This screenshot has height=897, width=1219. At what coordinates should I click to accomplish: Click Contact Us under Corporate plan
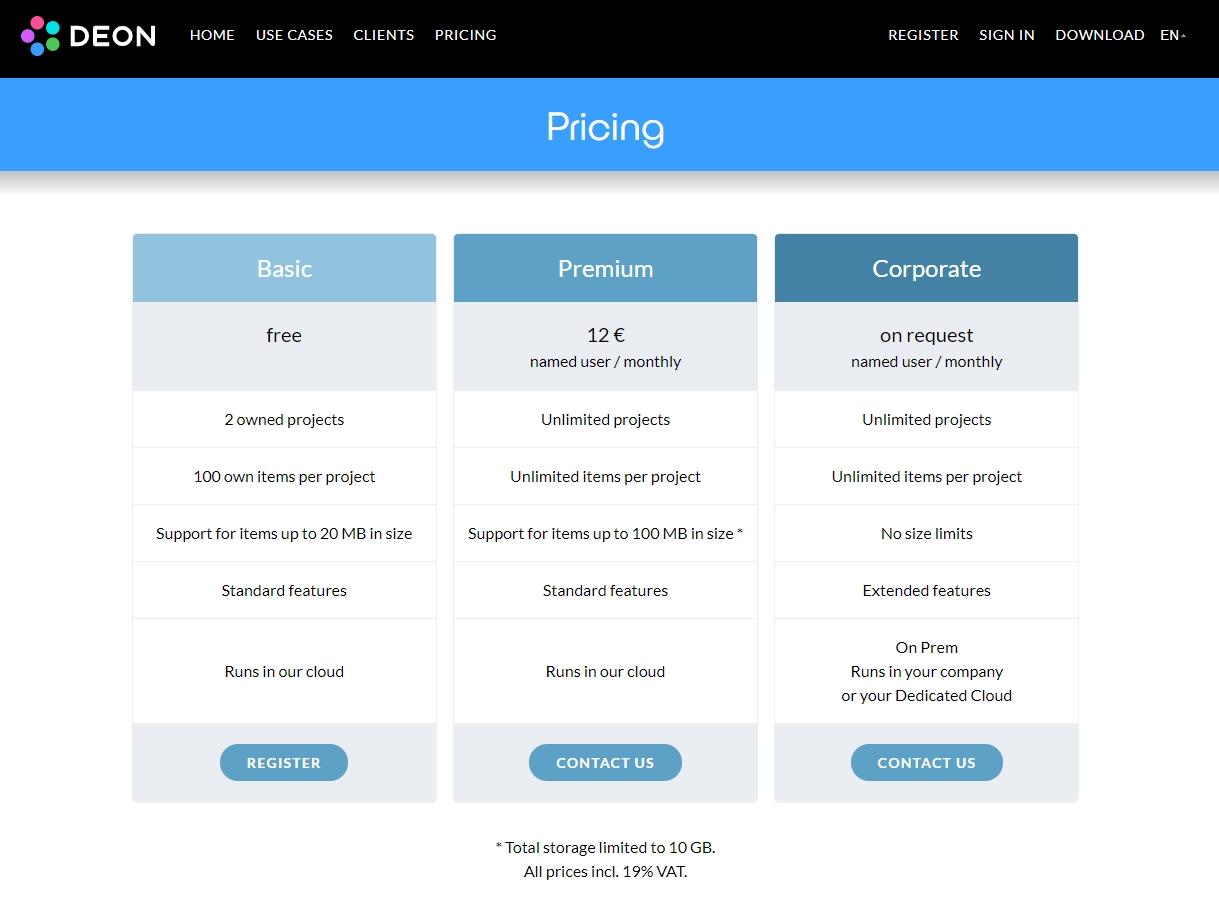pos(926,762)
